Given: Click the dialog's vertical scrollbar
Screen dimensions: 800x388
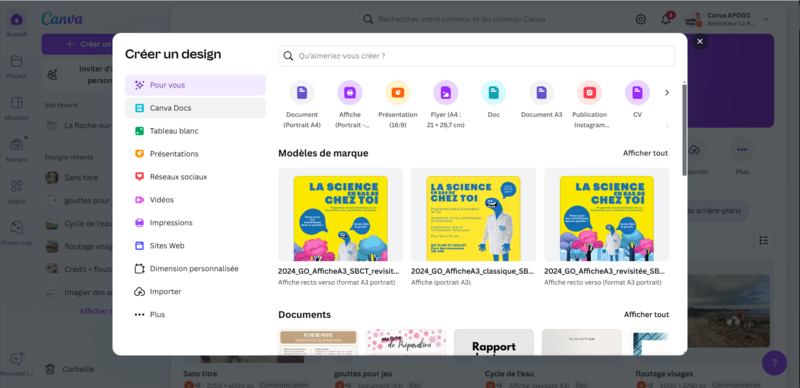Looking at the screenshot, I should click(x=684, y=130).
